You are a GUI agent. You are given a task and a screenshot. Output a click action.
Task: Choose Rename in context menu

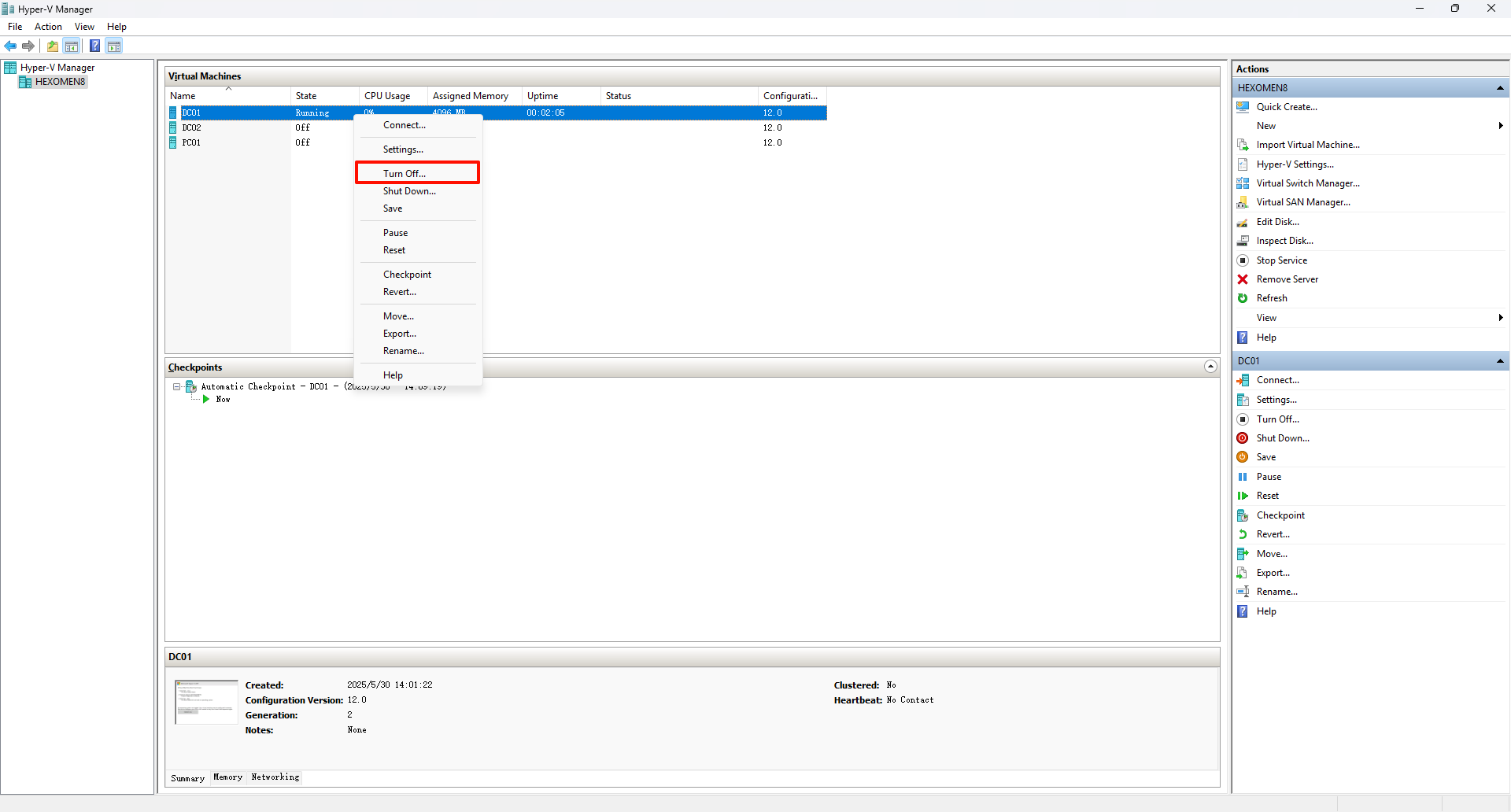(418, 351)
